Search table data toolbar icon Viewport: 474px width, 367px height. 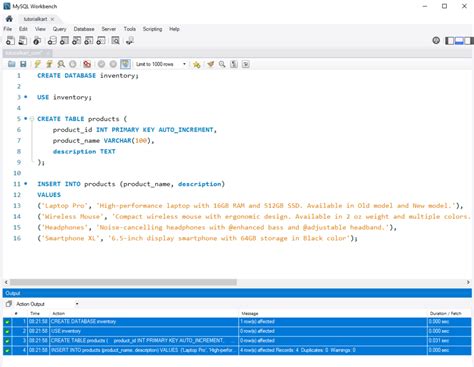pyautogui.click(x=115, y=41)
